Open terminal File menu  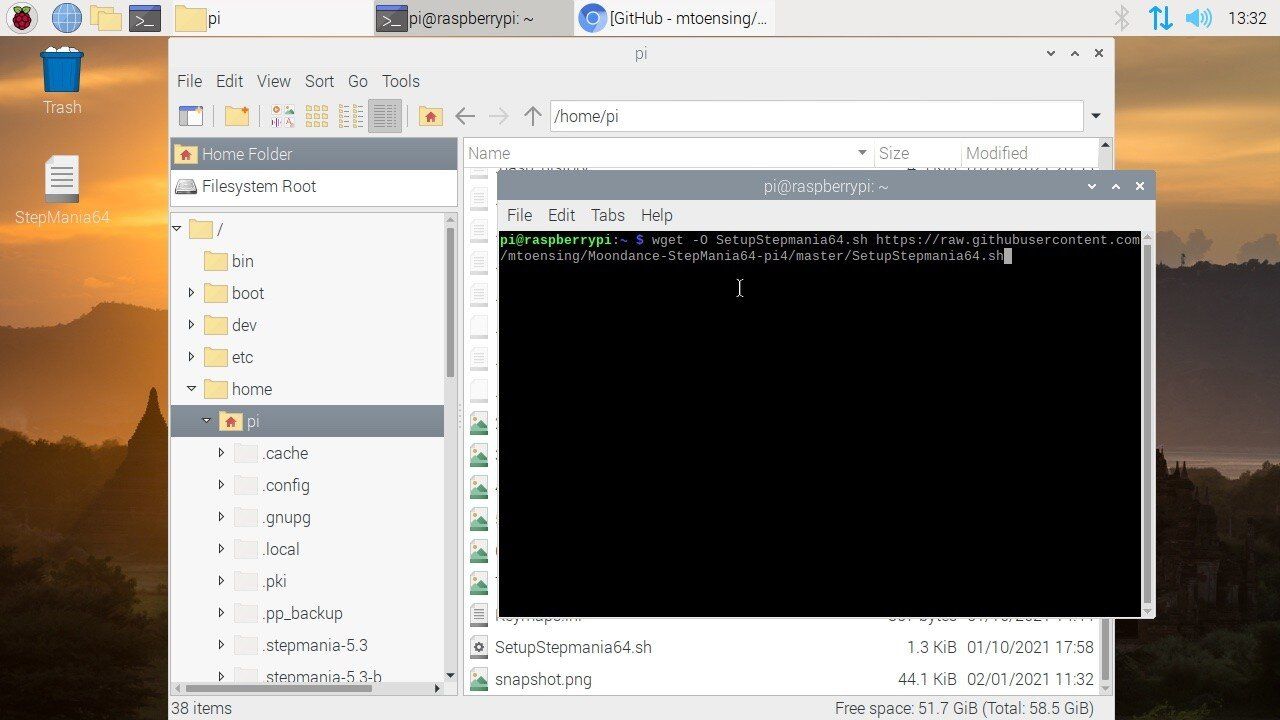pos(519,215)
